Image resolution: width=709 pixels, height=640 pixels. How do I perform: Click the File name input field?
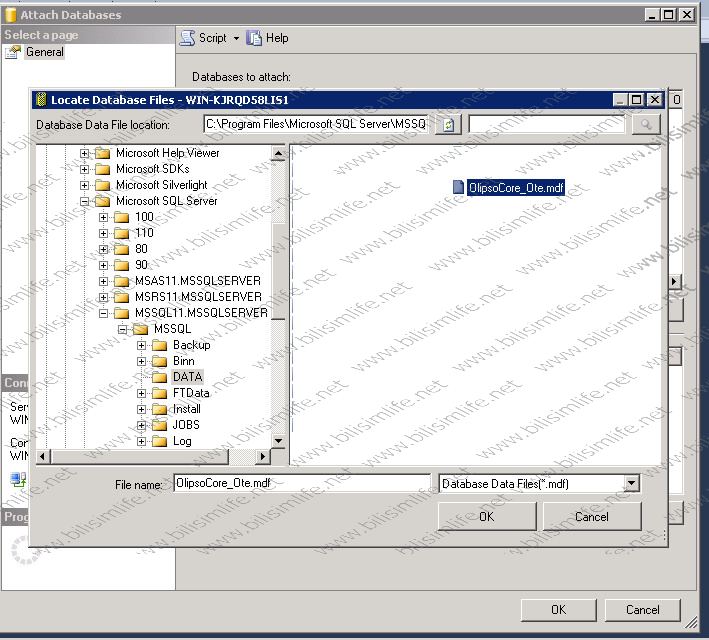[x=300, y=484]
